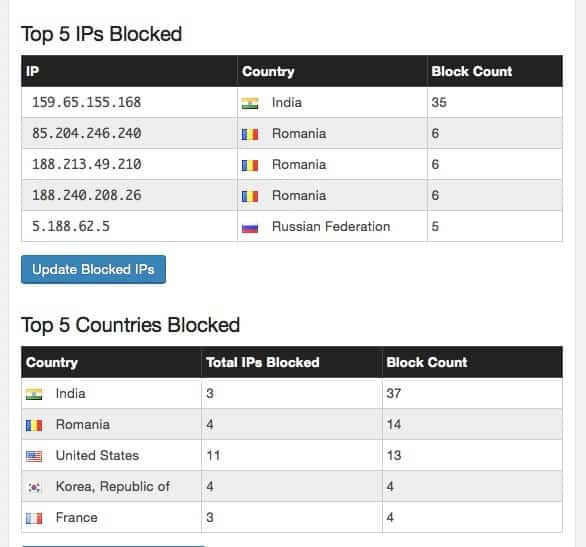Viewport: 586px width, 547px height.
Task: Click the Russian Federation flag icon
Action: click(250, 227)
